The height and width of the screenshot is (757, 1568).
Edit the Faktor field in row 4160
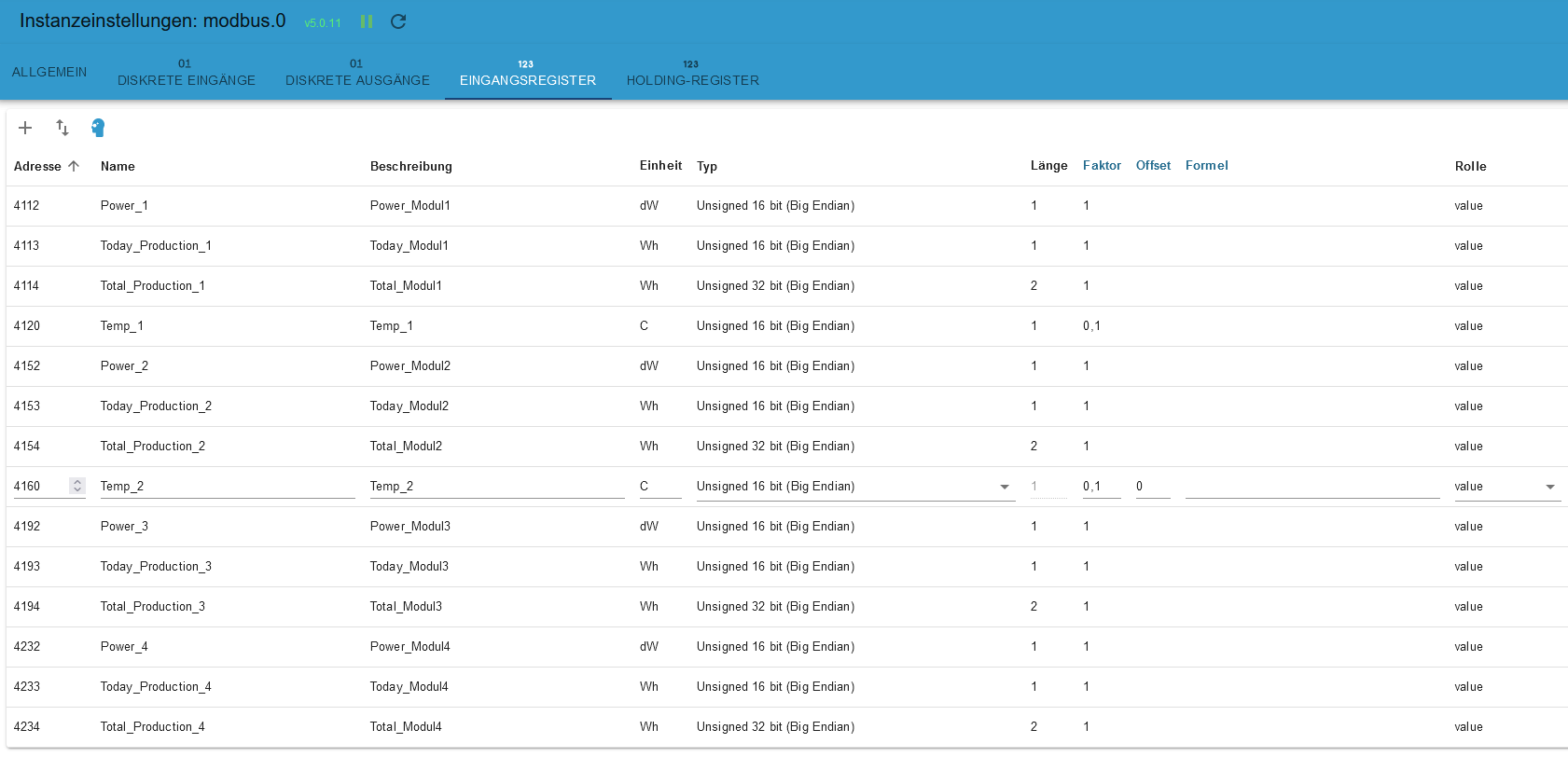coord(1102,487)
